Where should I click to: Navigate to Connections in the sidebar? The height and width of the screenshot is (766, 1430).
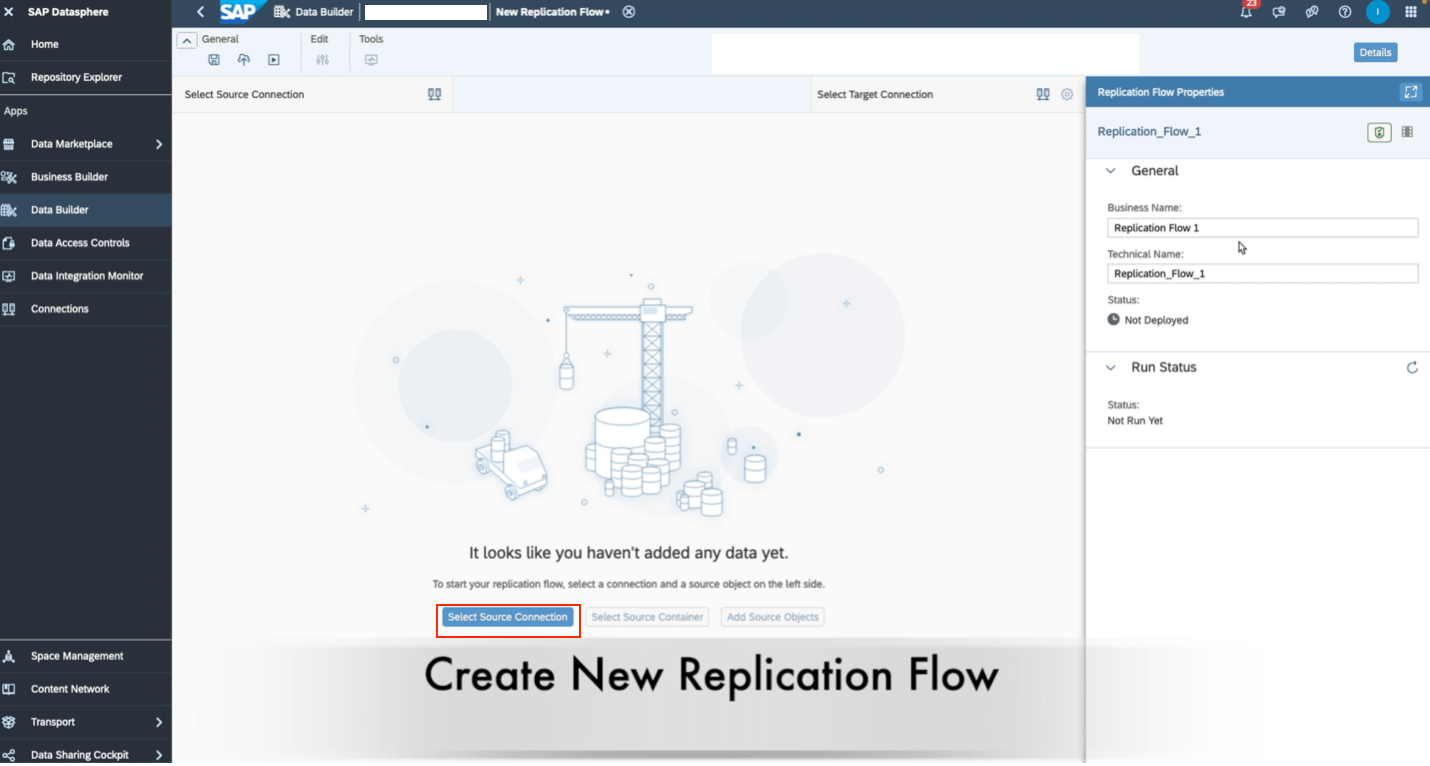click(60, 308)
